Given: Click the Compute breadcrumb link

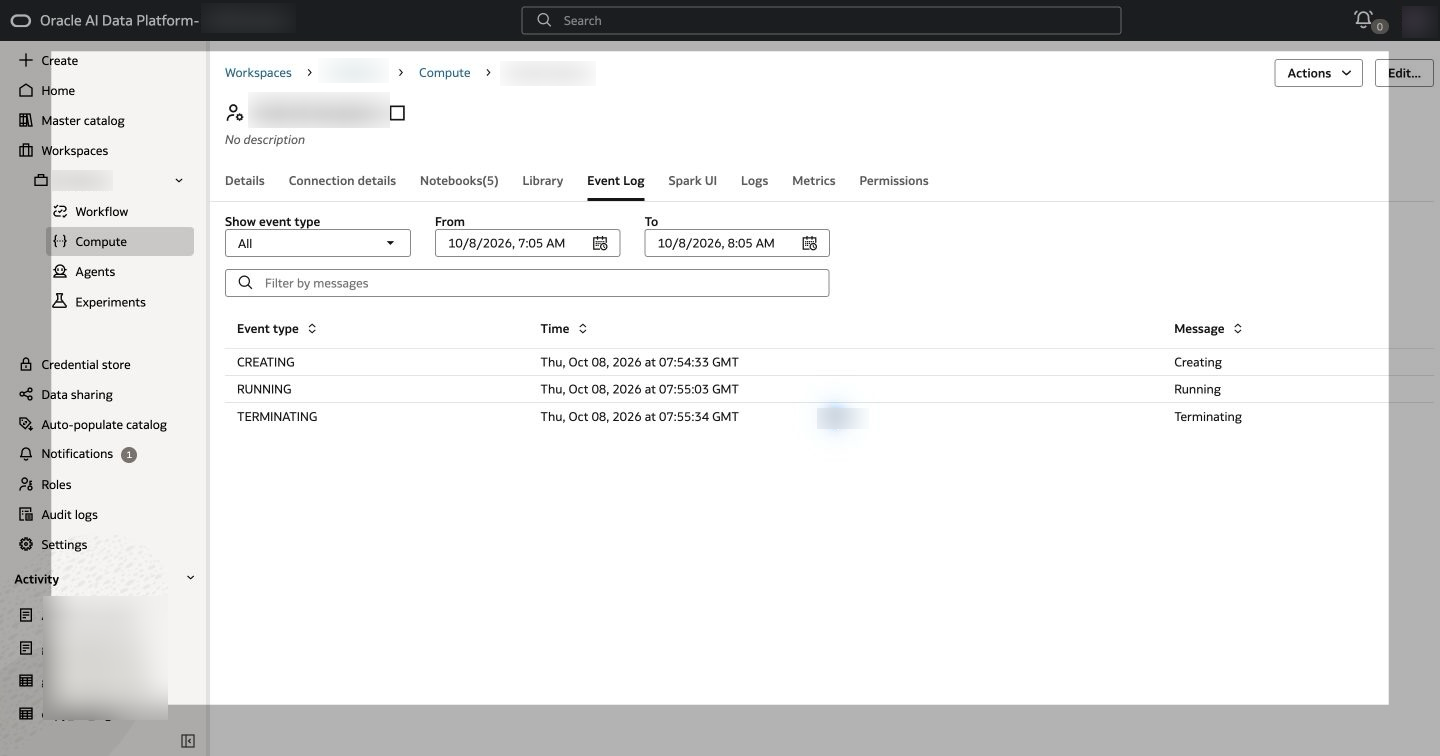Looking at the screenshot, I should tap(444, 73).
